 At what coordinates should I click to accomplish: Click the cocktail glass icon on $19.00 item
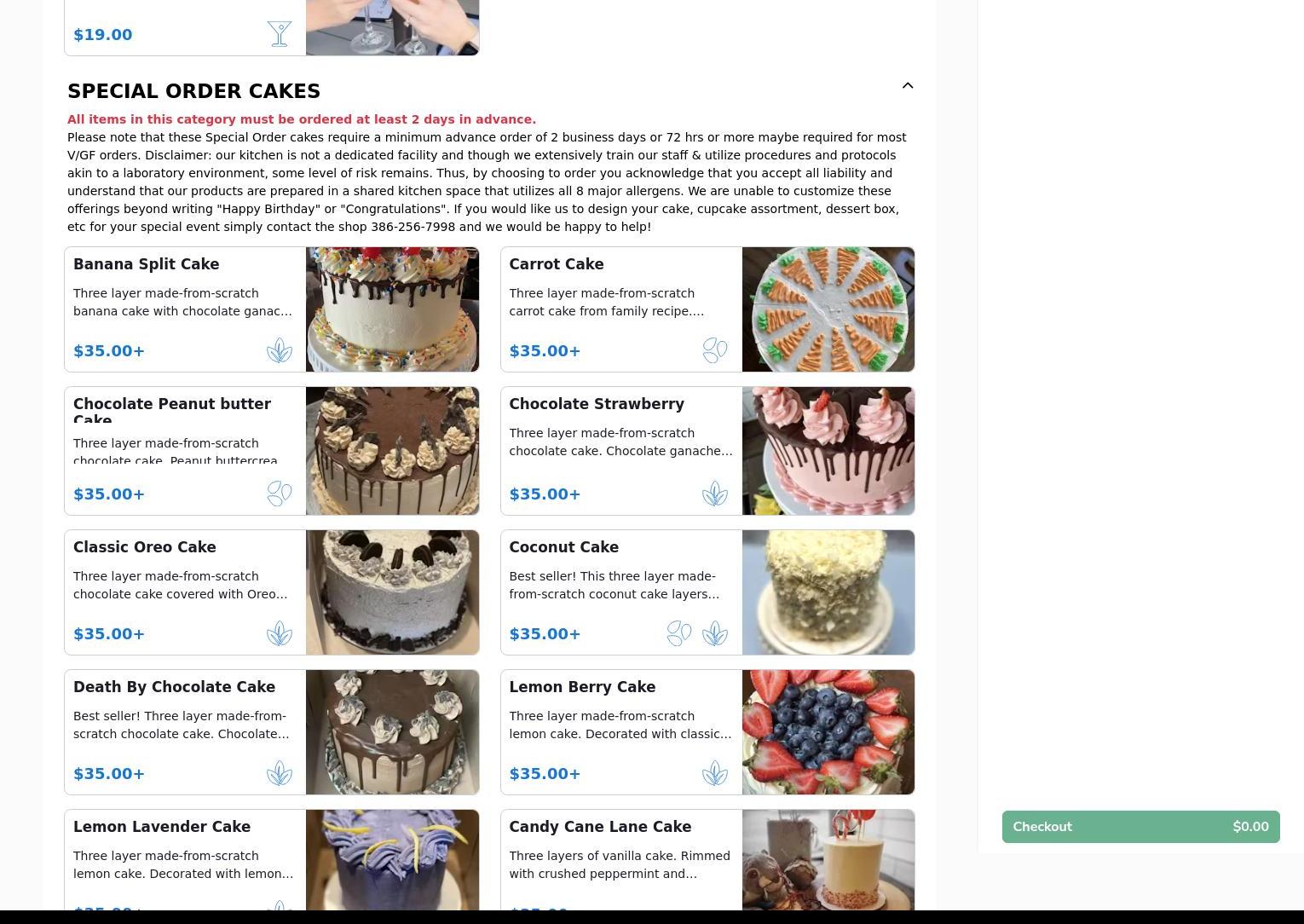pos(280,34)
